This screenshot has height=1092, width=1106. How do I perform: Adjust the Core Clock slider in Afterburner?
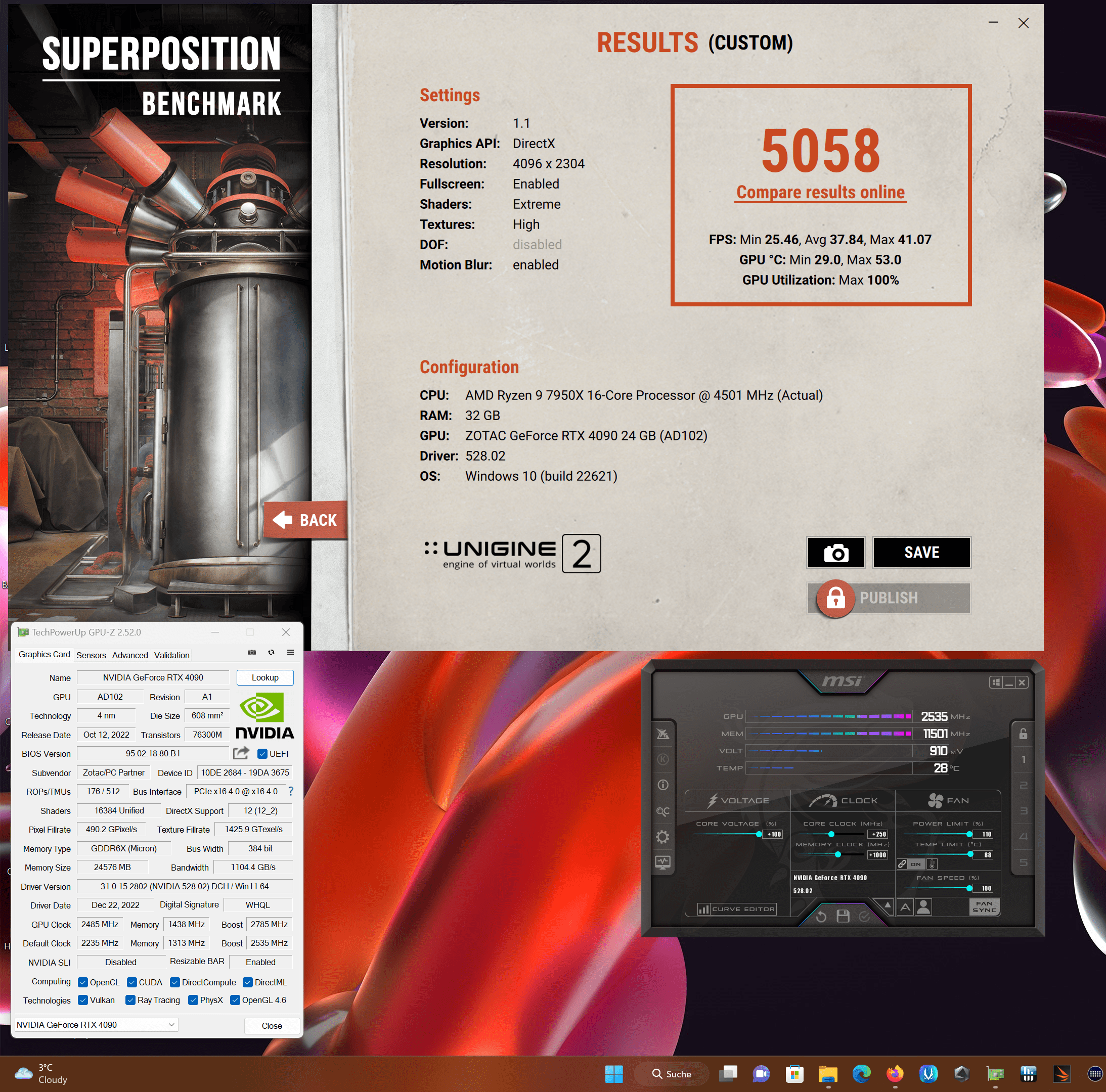tap(831, 834)
